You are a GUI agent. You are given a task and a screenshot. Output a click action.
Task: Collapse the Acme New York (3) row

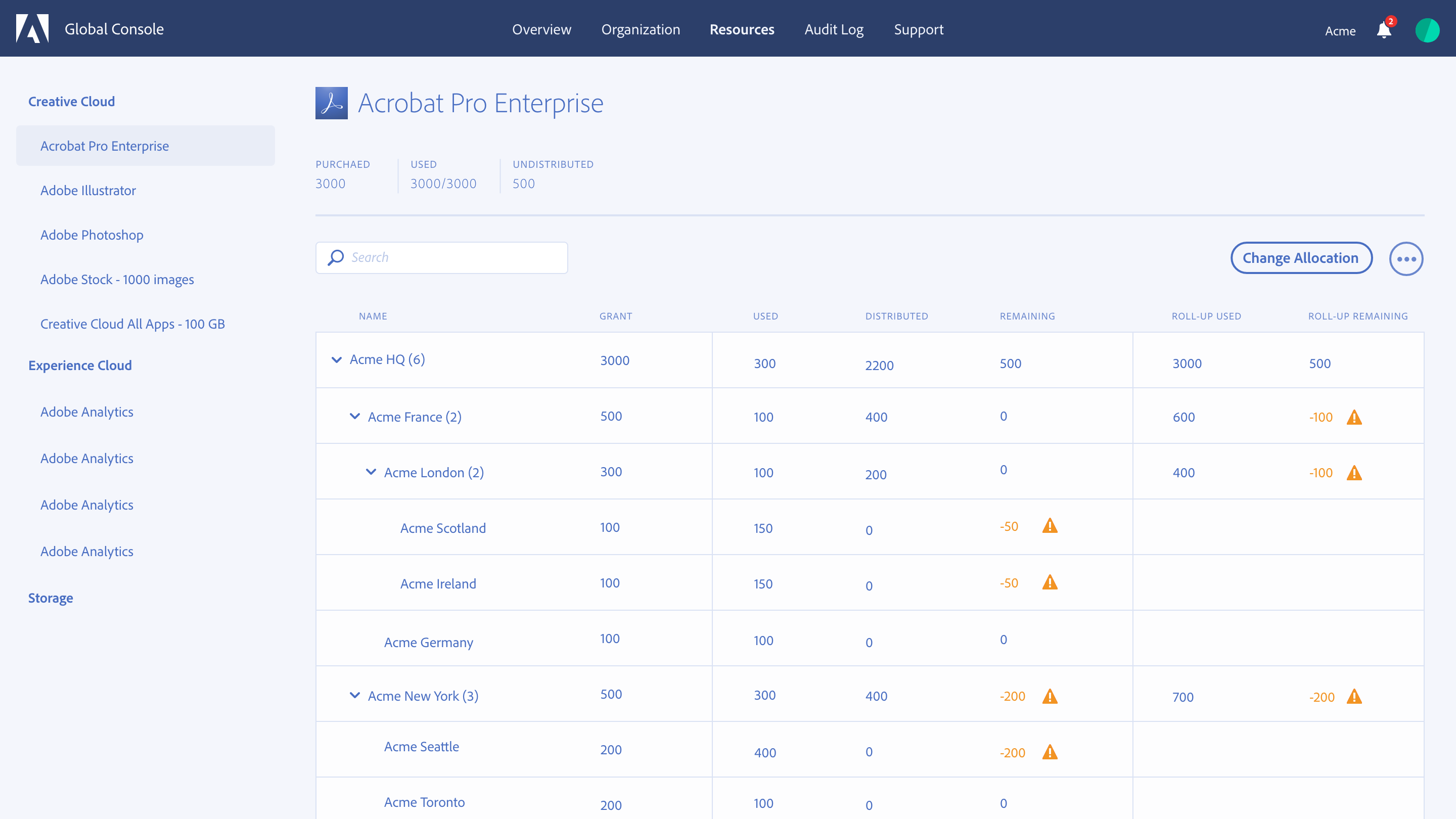[355, 695]
